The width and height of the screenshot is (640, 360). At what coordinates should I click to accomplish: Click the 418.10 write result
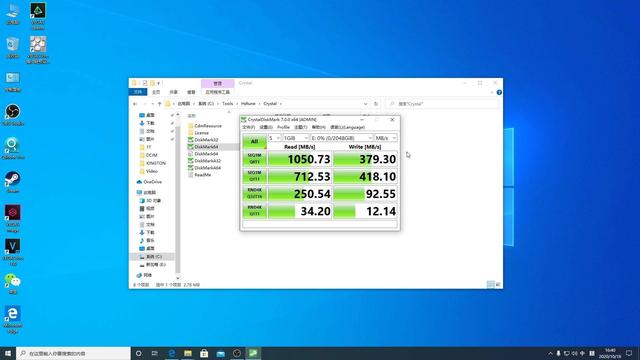coord(365,176)
